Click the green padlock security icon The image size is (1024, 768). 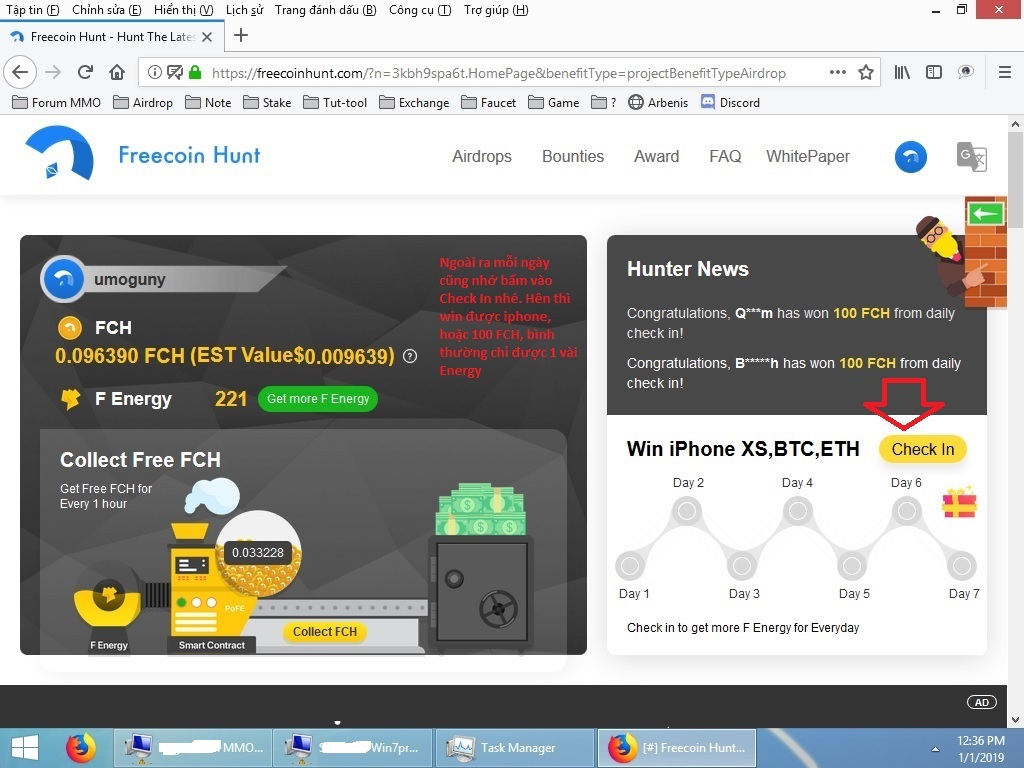point(195,72)
